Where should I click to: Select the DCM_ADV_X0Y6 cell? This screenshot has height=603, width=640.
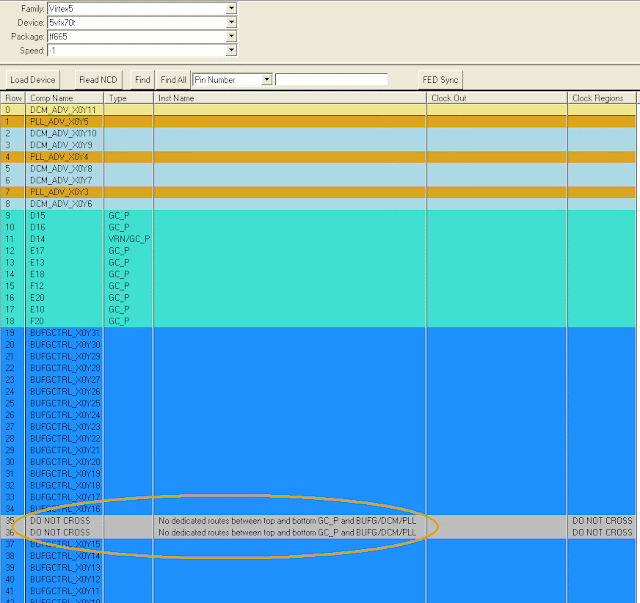tap(64, 204)
